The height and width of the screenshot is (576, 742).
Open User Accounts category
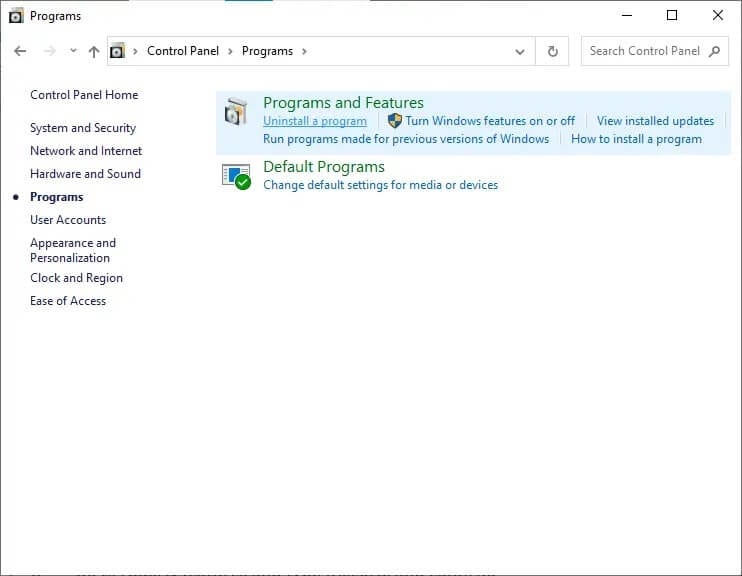pyautogui.click(x=68, y=220)
